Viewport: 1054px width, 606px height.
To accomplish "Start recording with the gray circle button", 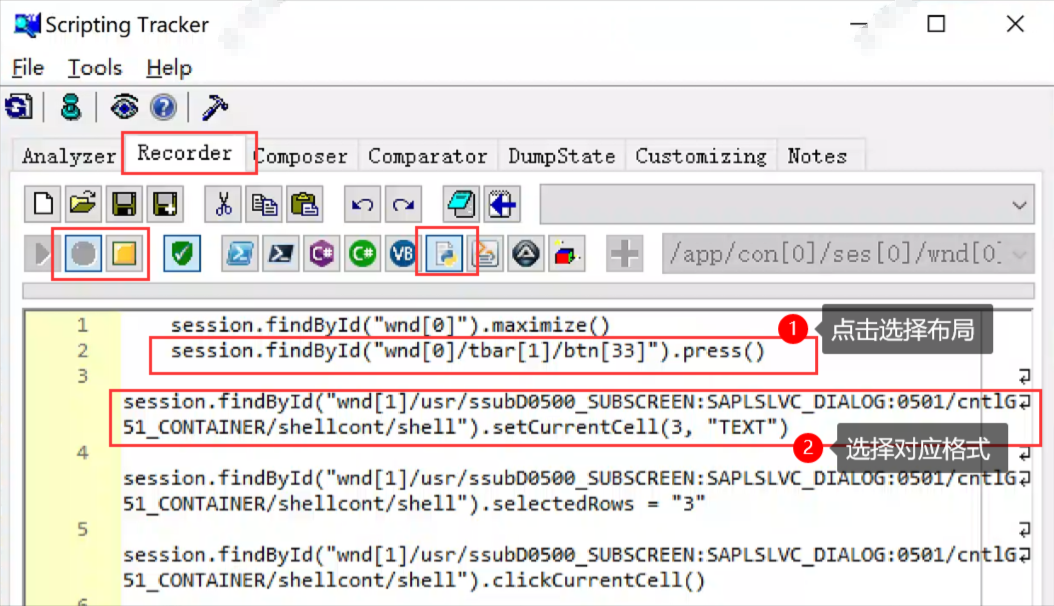I will [83, 254].
